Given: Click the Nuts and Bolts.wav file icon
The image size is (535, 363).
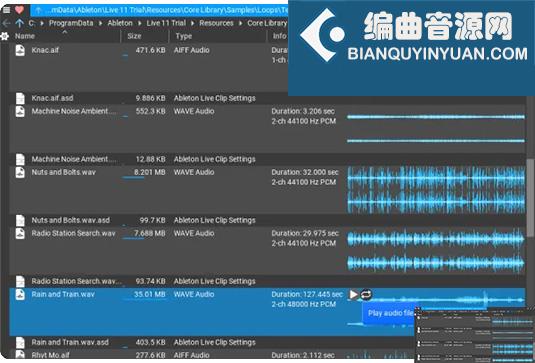Looking at the screenshot, I should click(x=20, y=172).
